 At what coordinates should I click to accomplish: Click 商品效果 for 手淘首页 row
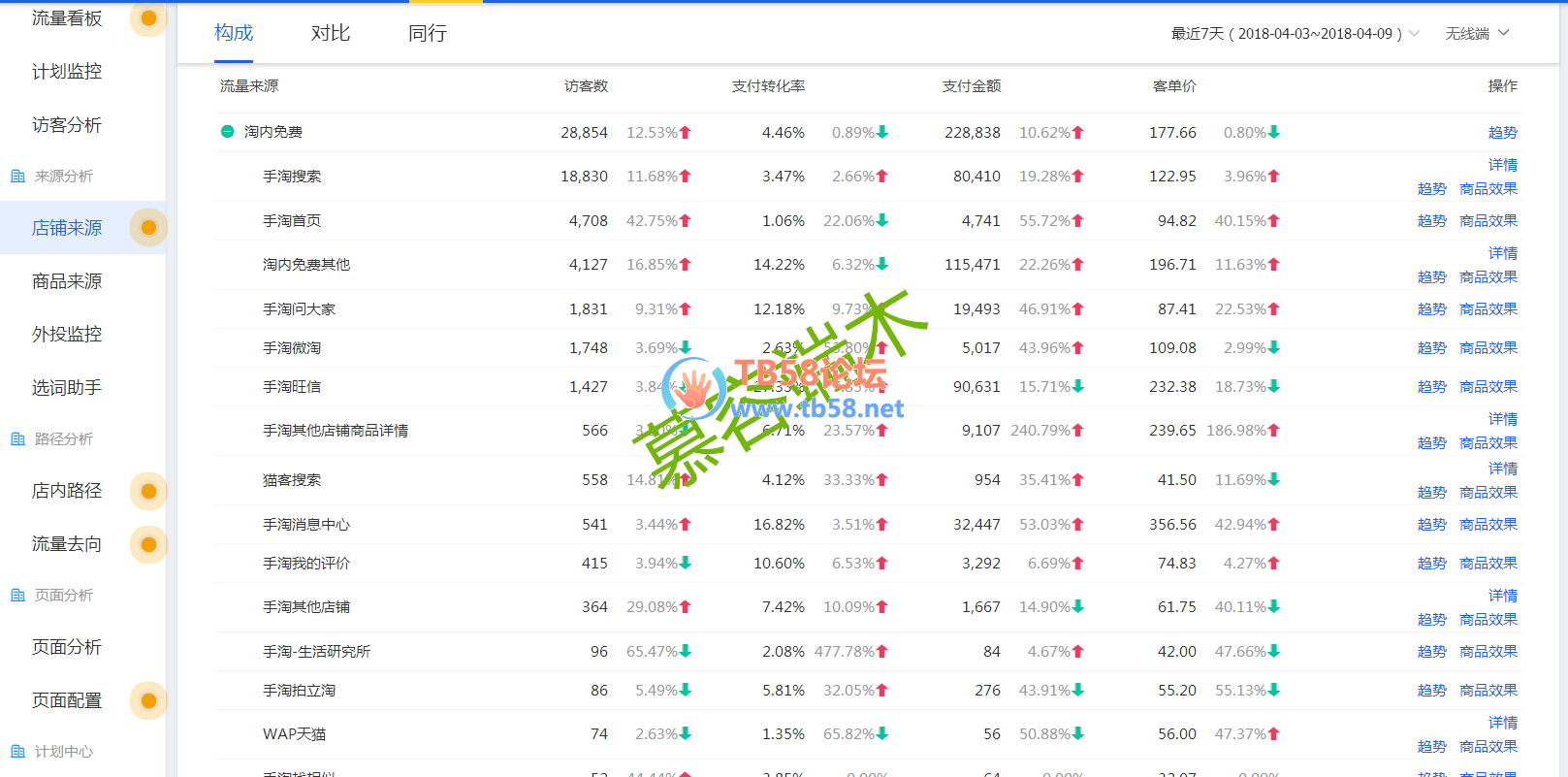(x=1488, y=221)
